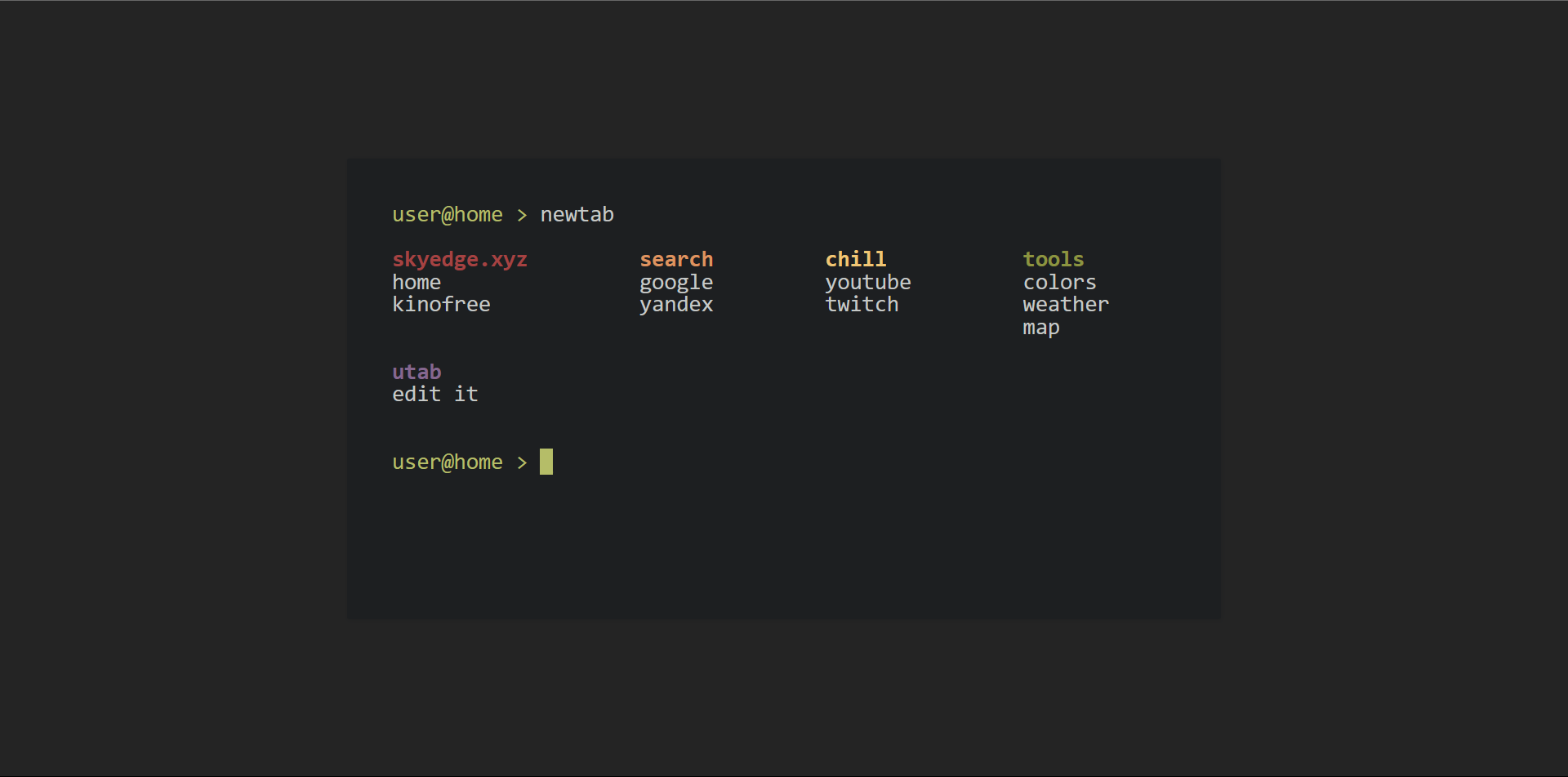This screenshot has height=777, width=1568.
Task: Click the newtab command text
Action: 577,214
